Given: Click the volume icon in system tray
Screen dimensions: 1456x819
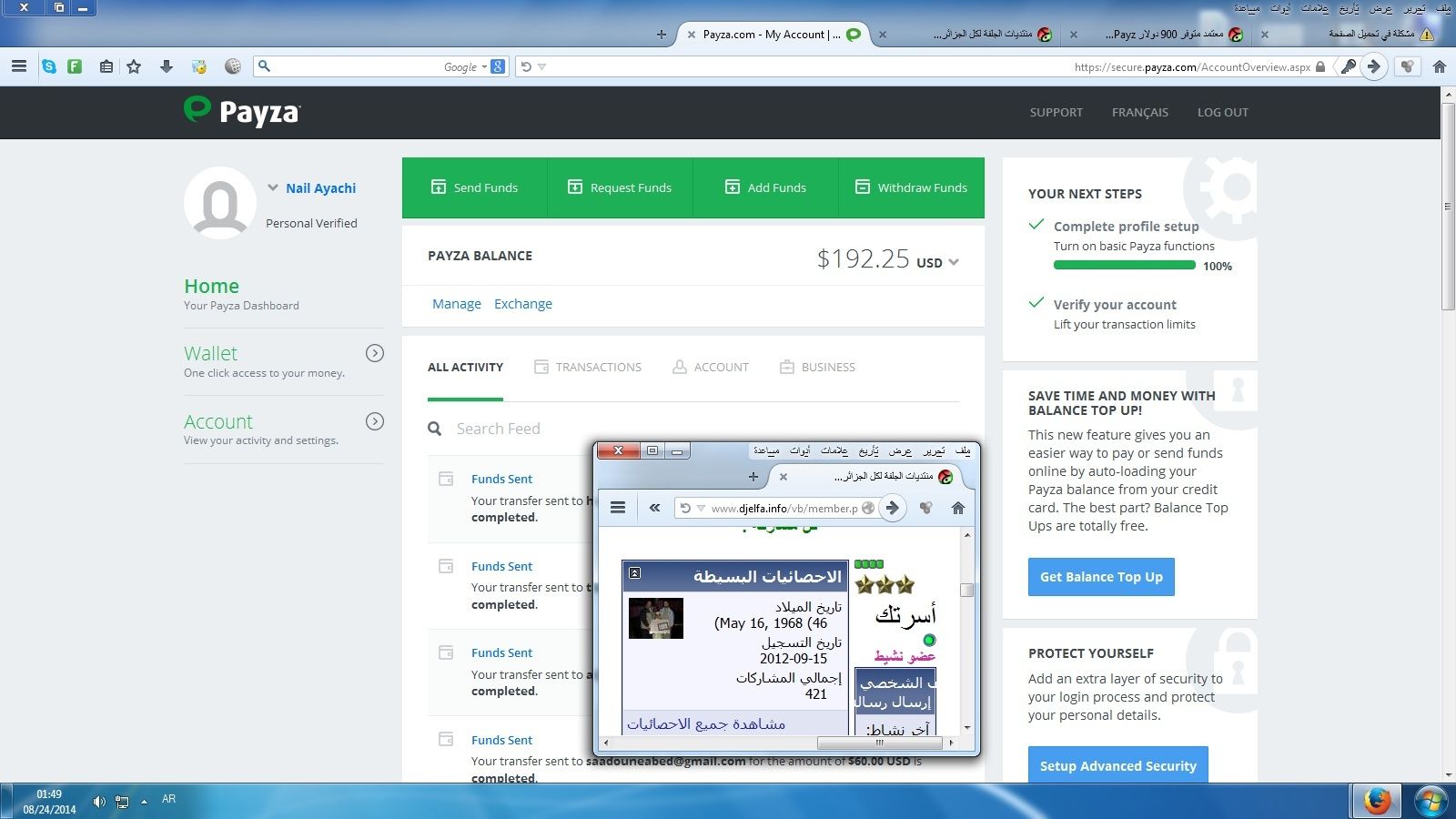Looking at the screenshot, I should tap(98, 802).
